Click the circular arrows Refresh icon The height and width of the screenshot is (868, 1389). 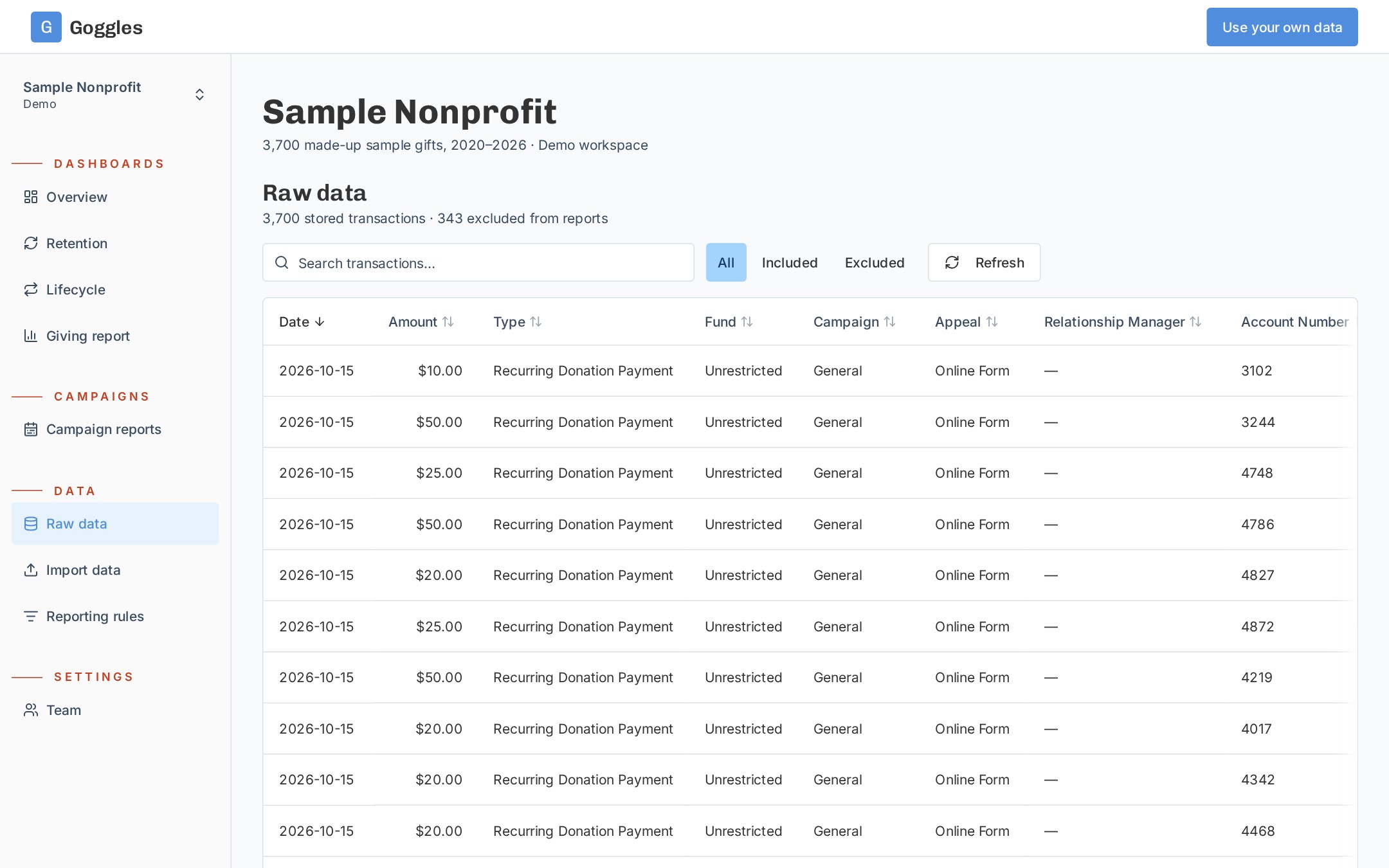[x=952, y=262]
